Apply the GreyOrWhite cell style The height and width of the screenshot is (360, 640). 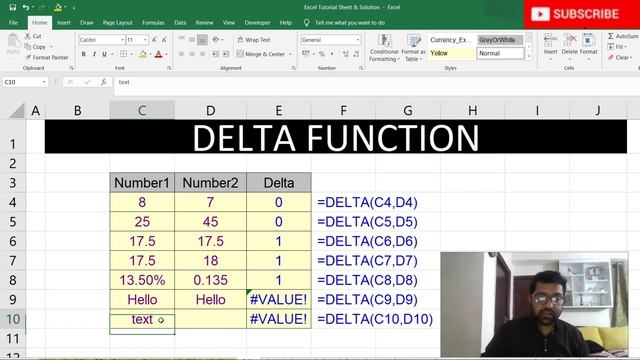coord(500,40)
